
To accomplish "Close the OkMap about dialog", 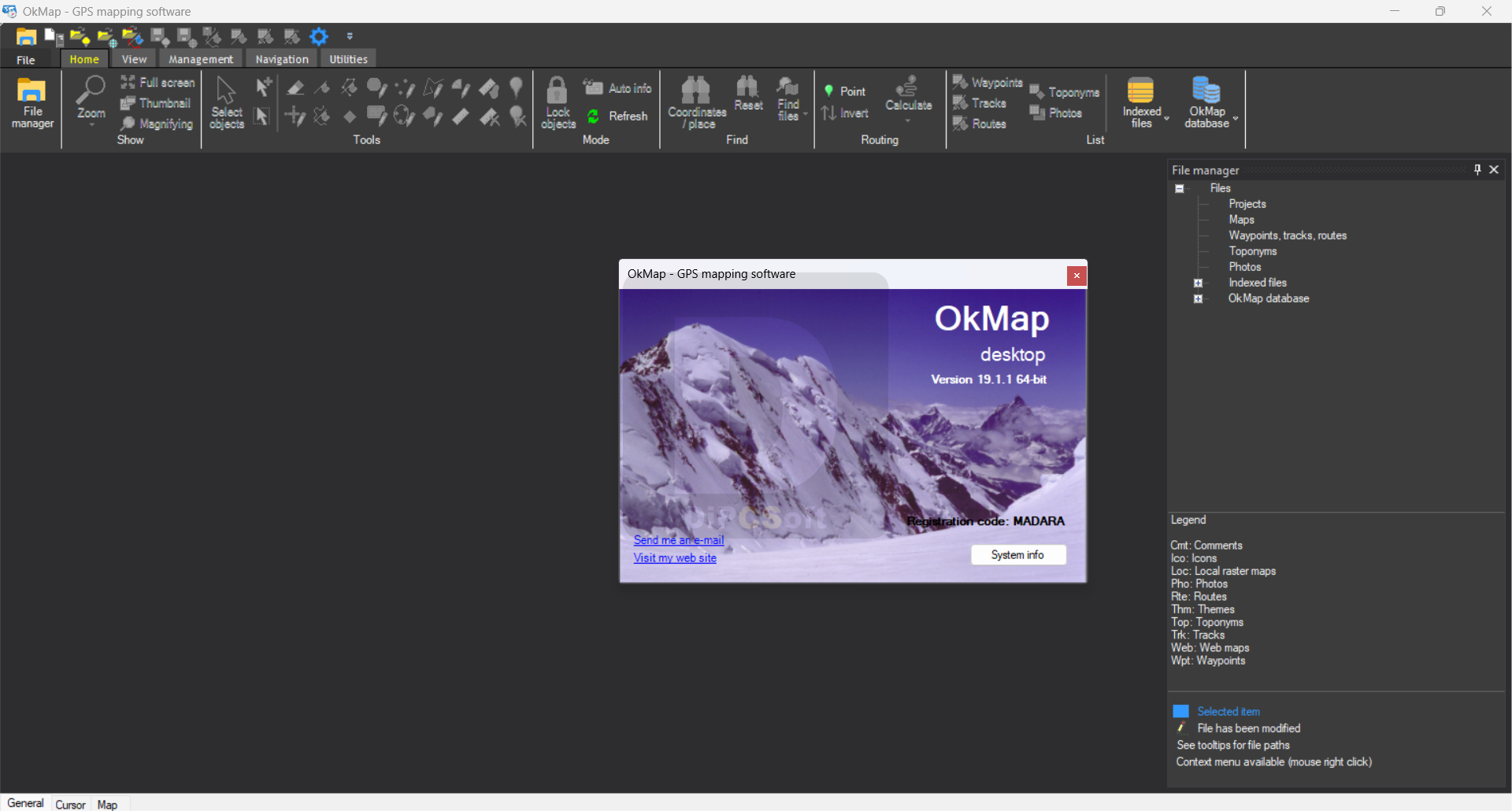I will click(1077, 276).
